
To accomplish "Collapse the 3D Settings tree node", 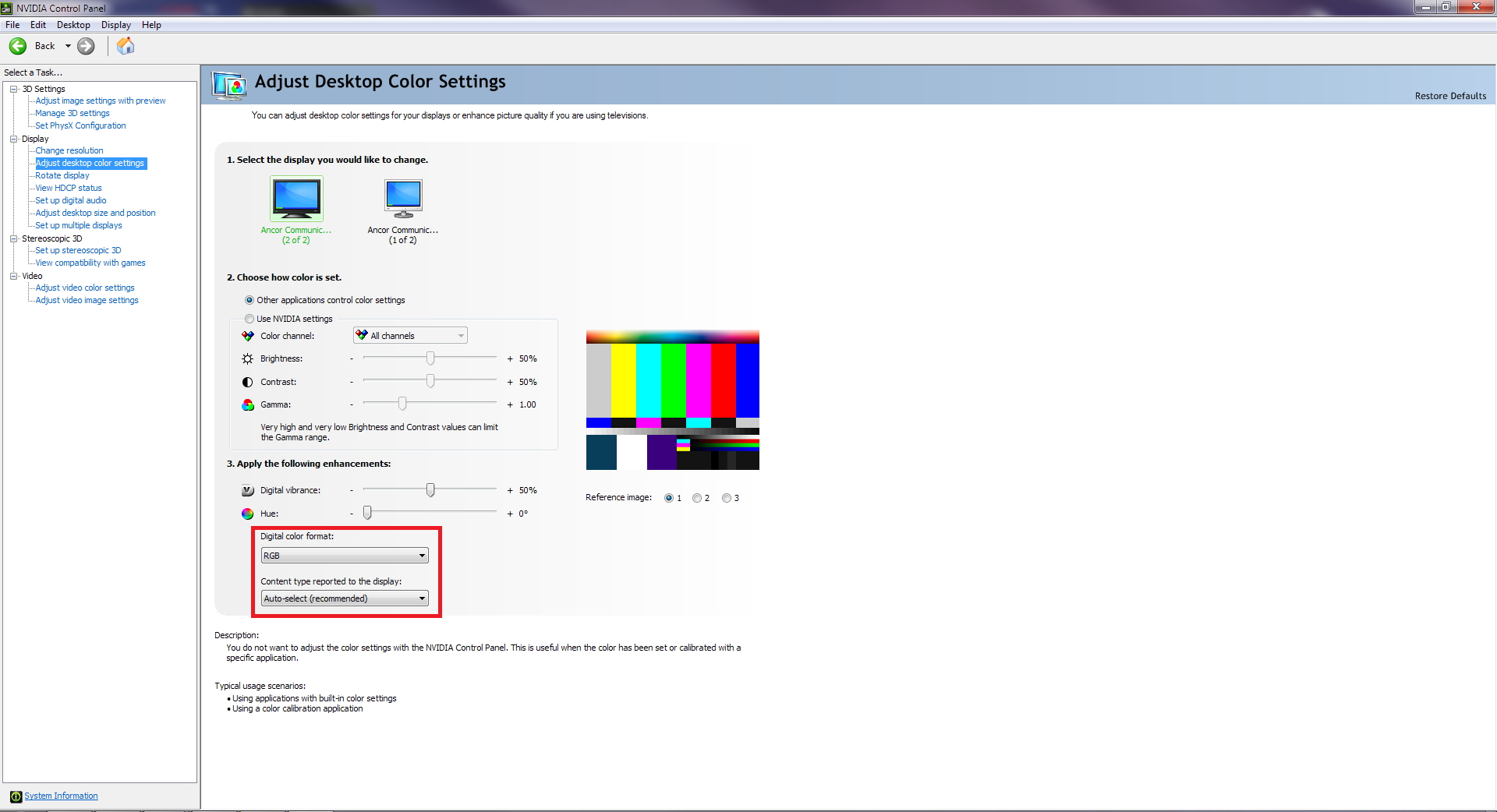I will [x=13, y=89].
